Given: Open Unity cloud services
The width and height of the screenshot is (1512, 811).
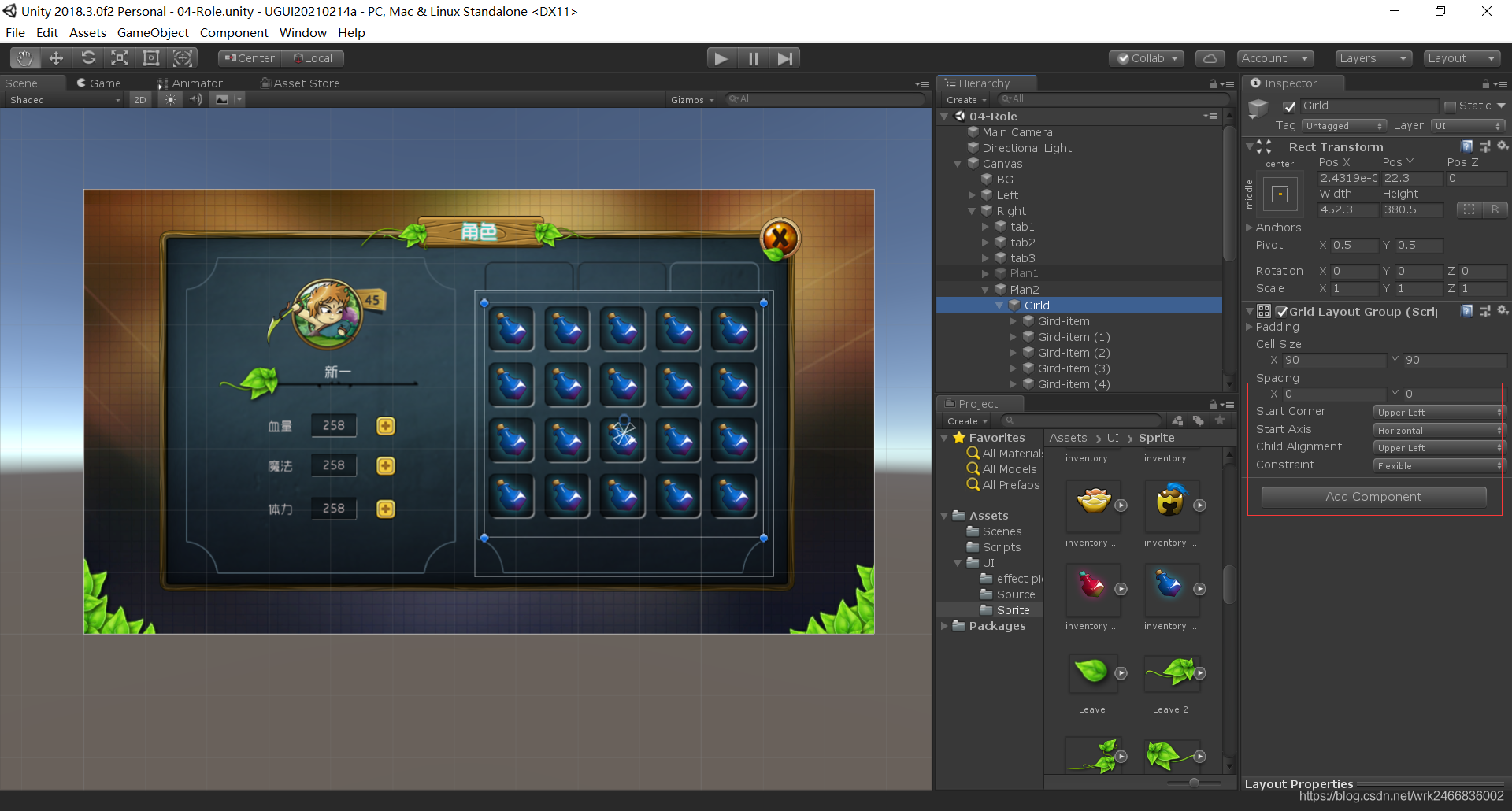Looking at the screenshot, I should tap(1210, 57).
